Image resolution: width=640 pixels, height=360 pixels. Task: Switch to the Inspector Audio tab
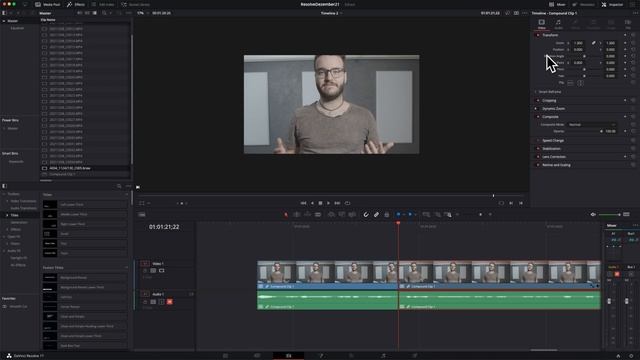coord(558,24)
